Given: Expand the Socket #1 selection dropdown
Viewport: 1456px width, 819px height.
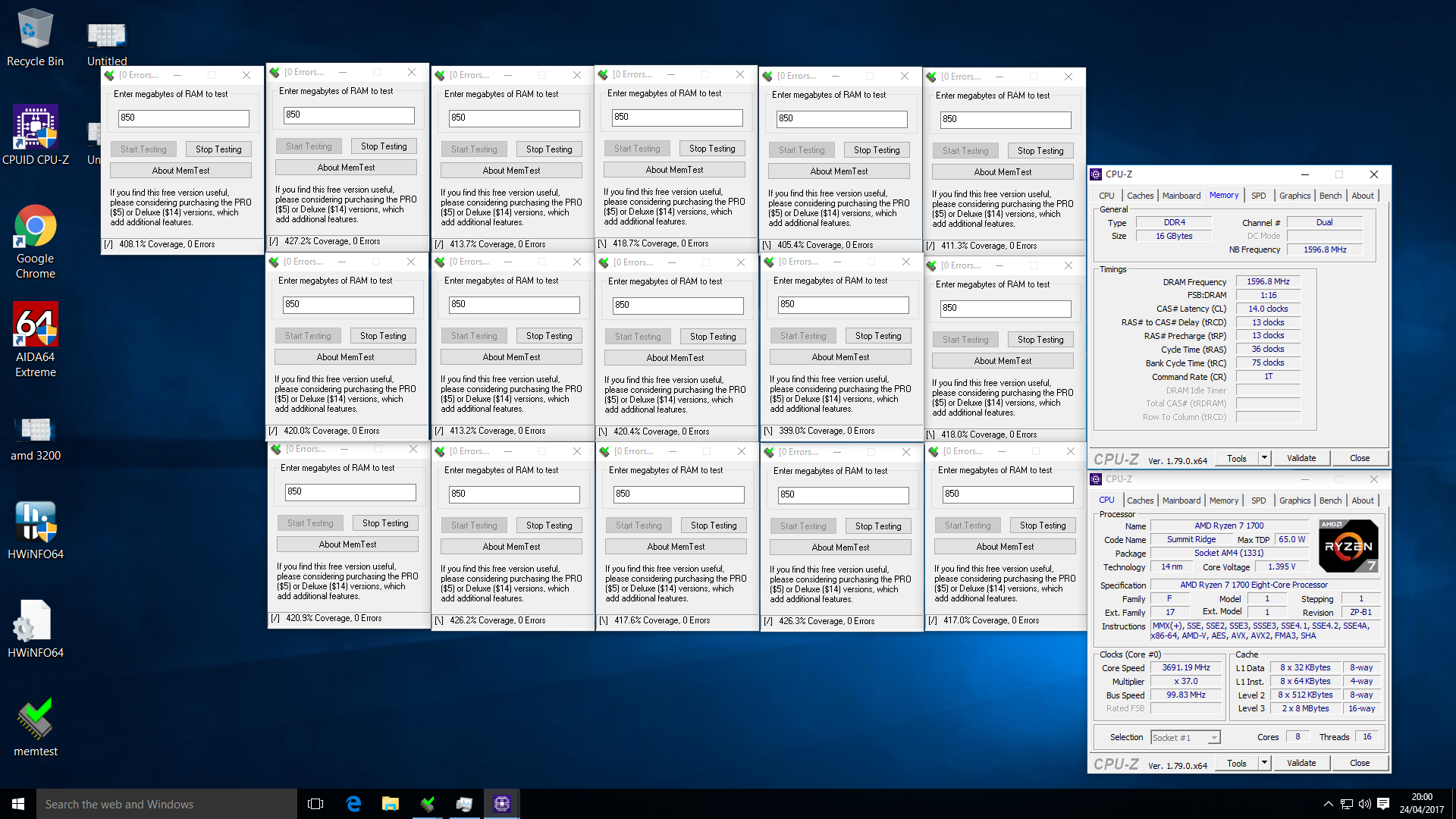Looking at the screenshot, I should 1214,738.
